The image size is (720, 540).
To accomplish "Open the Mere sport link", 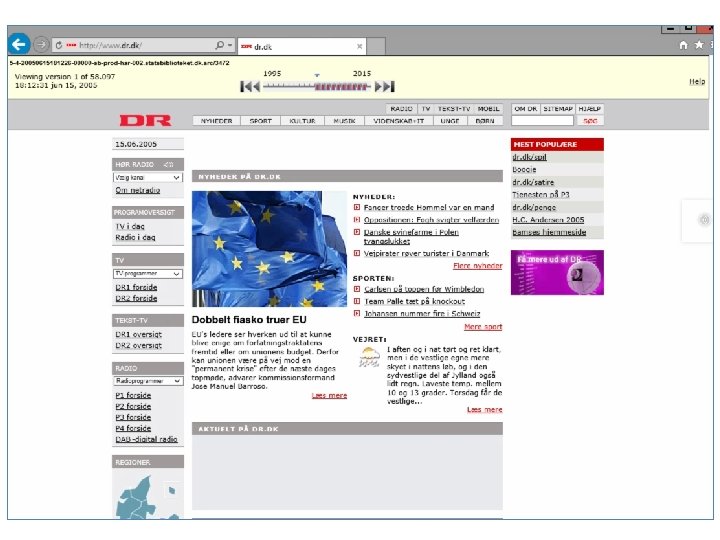I will [483, 326].
